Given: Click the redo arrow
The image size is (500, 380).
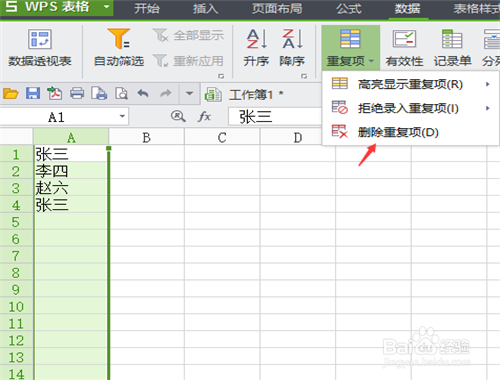Looking at the screenshot, I should [166, 93].
